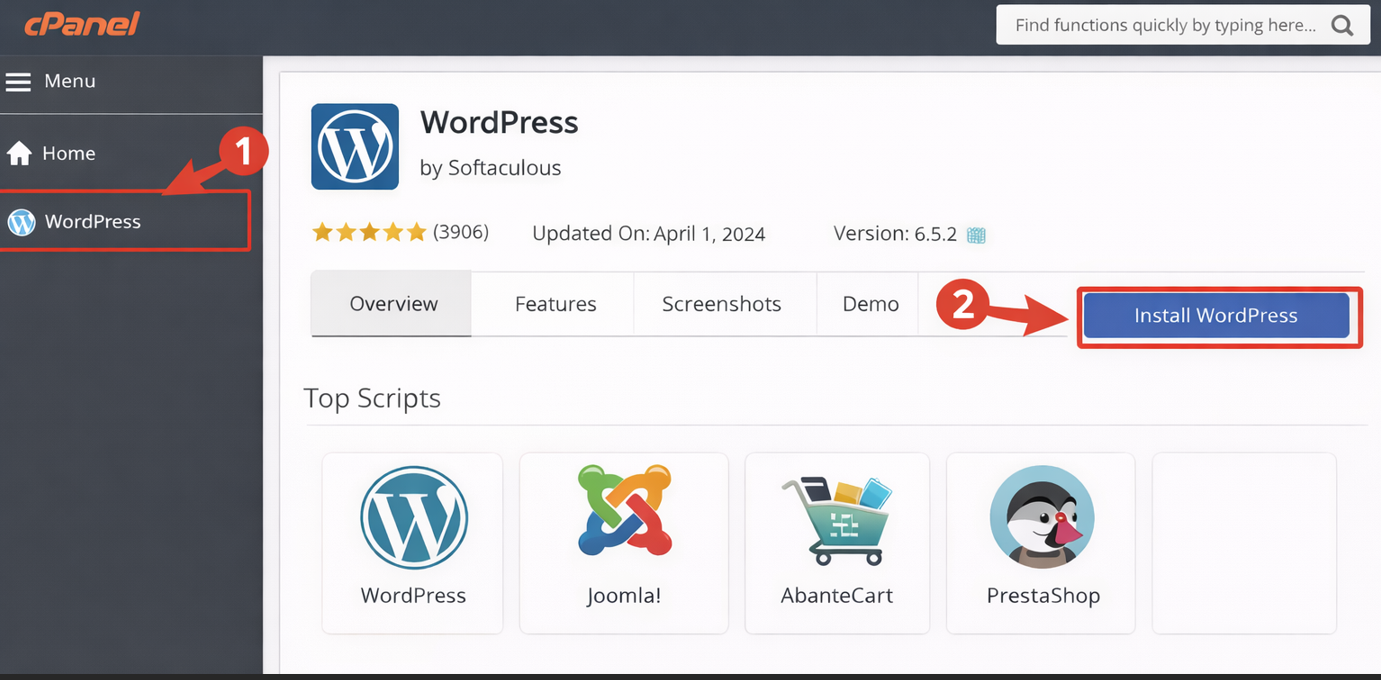Click the large WordPress logo beside title
1381x680 pixels.
355,146
